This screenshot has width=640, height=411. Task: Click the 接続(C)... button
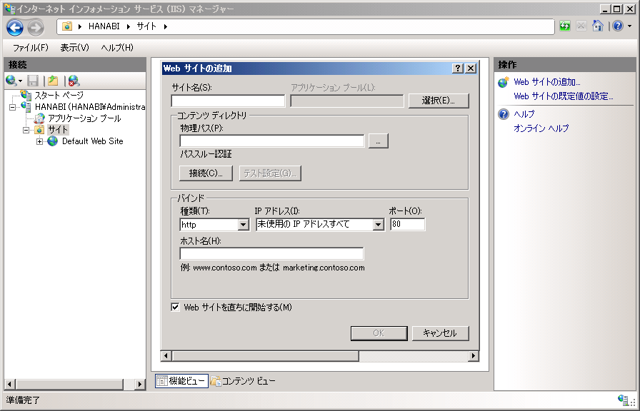coord(206,173)
